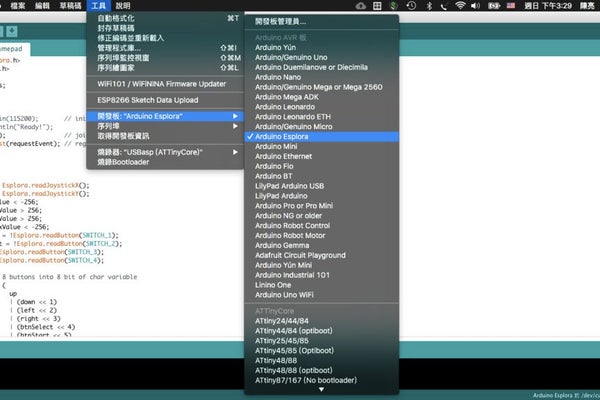Screen dimensions: 600x400
Task: Launch WiFi101 / WiFiNINA Firmware Updater
Action: (x=165, y=84)
